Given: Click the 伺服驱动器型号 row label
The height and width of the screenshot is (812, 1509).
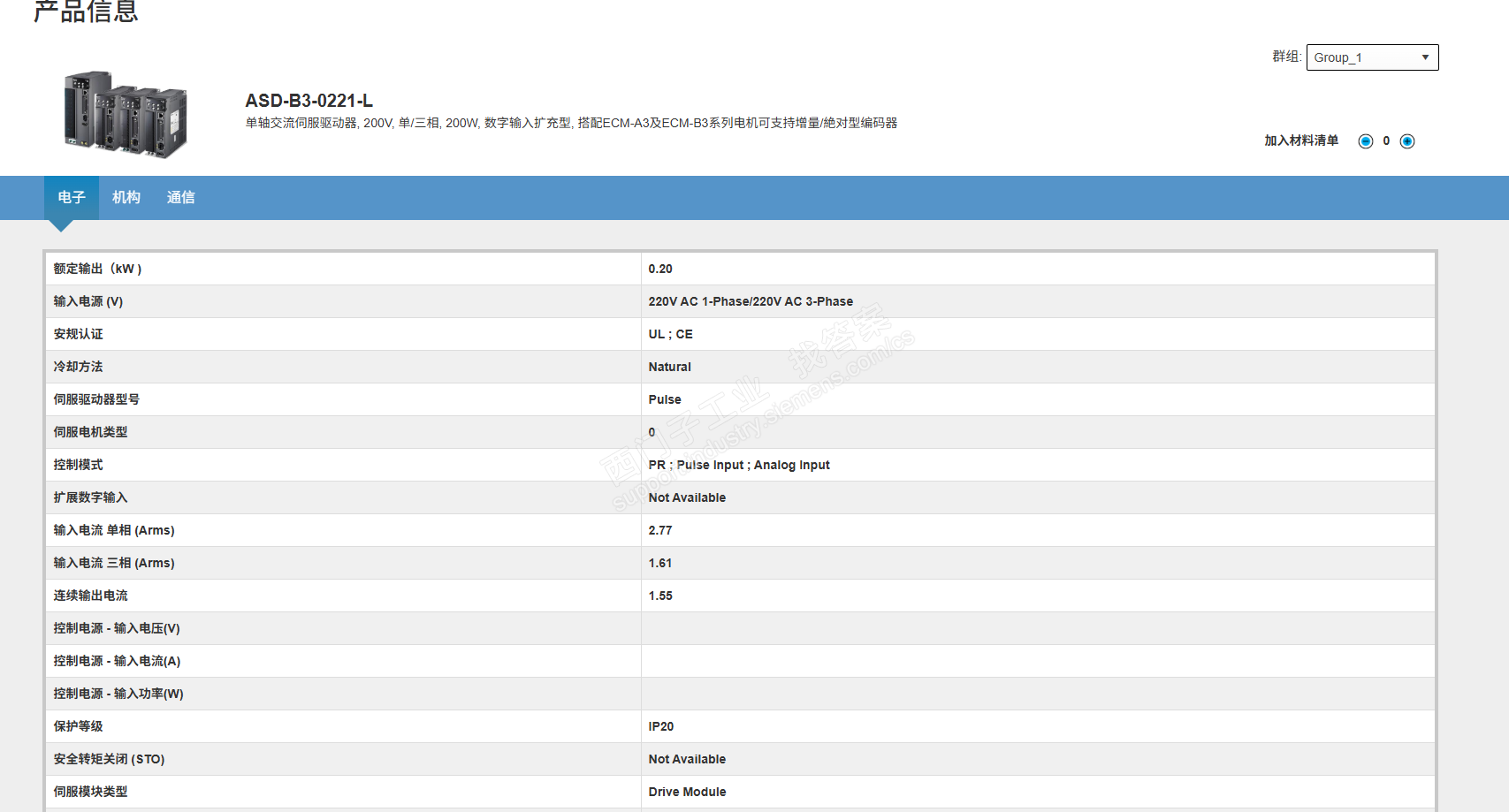Looking at the screenshot, I should pos(96,399).
